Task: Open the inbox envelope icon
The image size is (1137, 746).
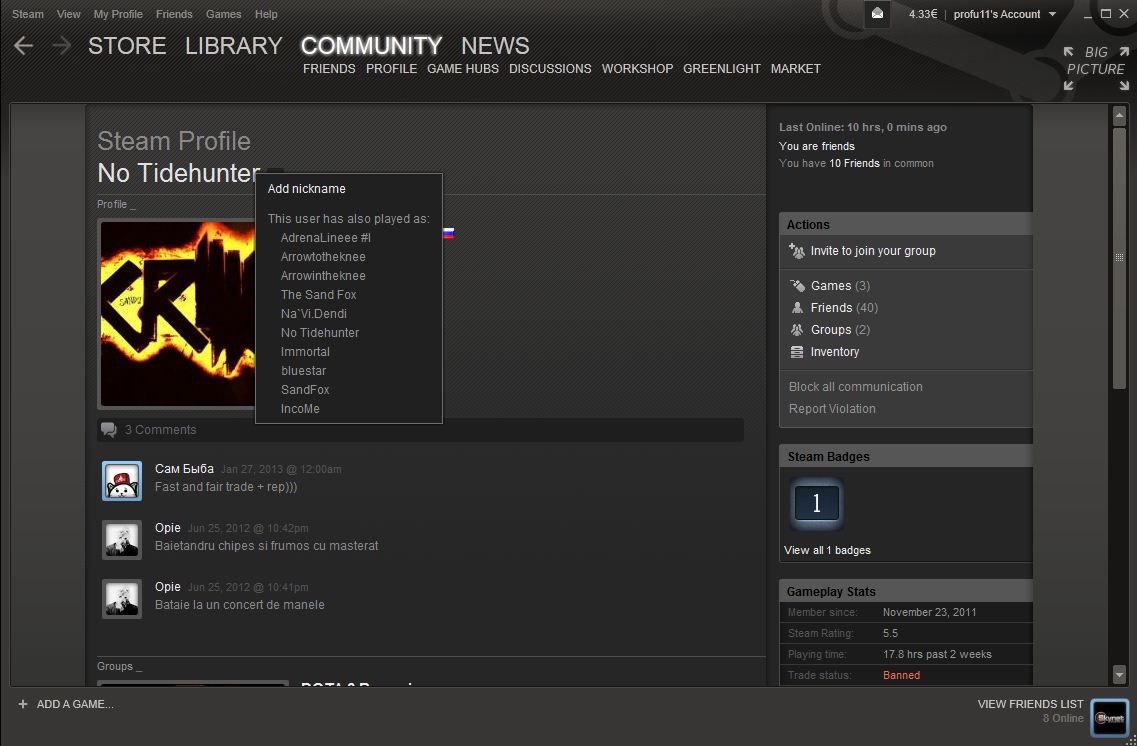Action: coord(877,14)
